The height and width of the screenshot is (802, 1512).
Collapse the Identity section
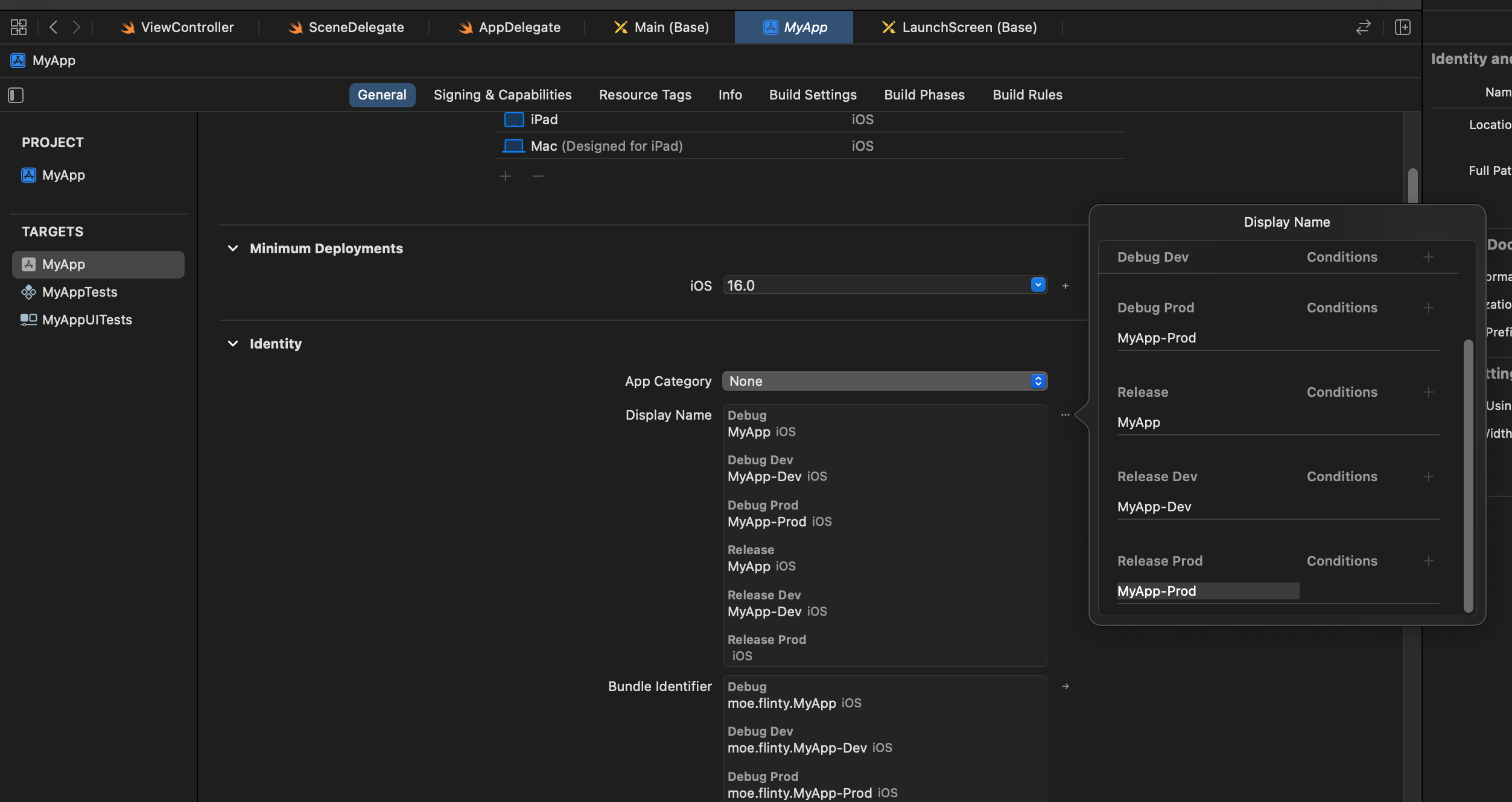pos(233,344)
